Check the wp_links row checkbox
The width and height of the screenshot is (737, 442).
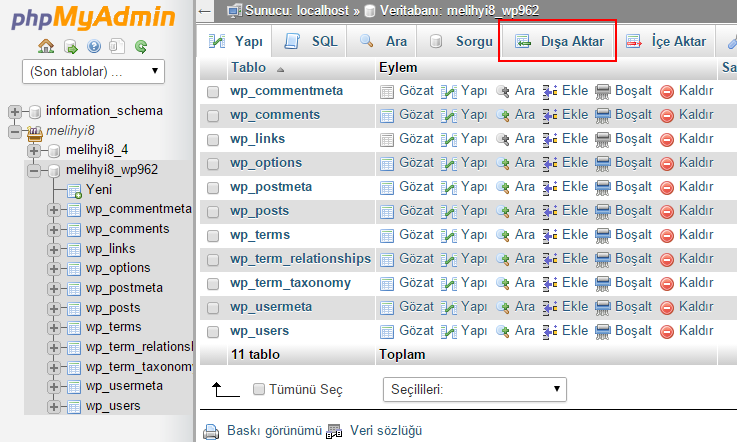213,140
